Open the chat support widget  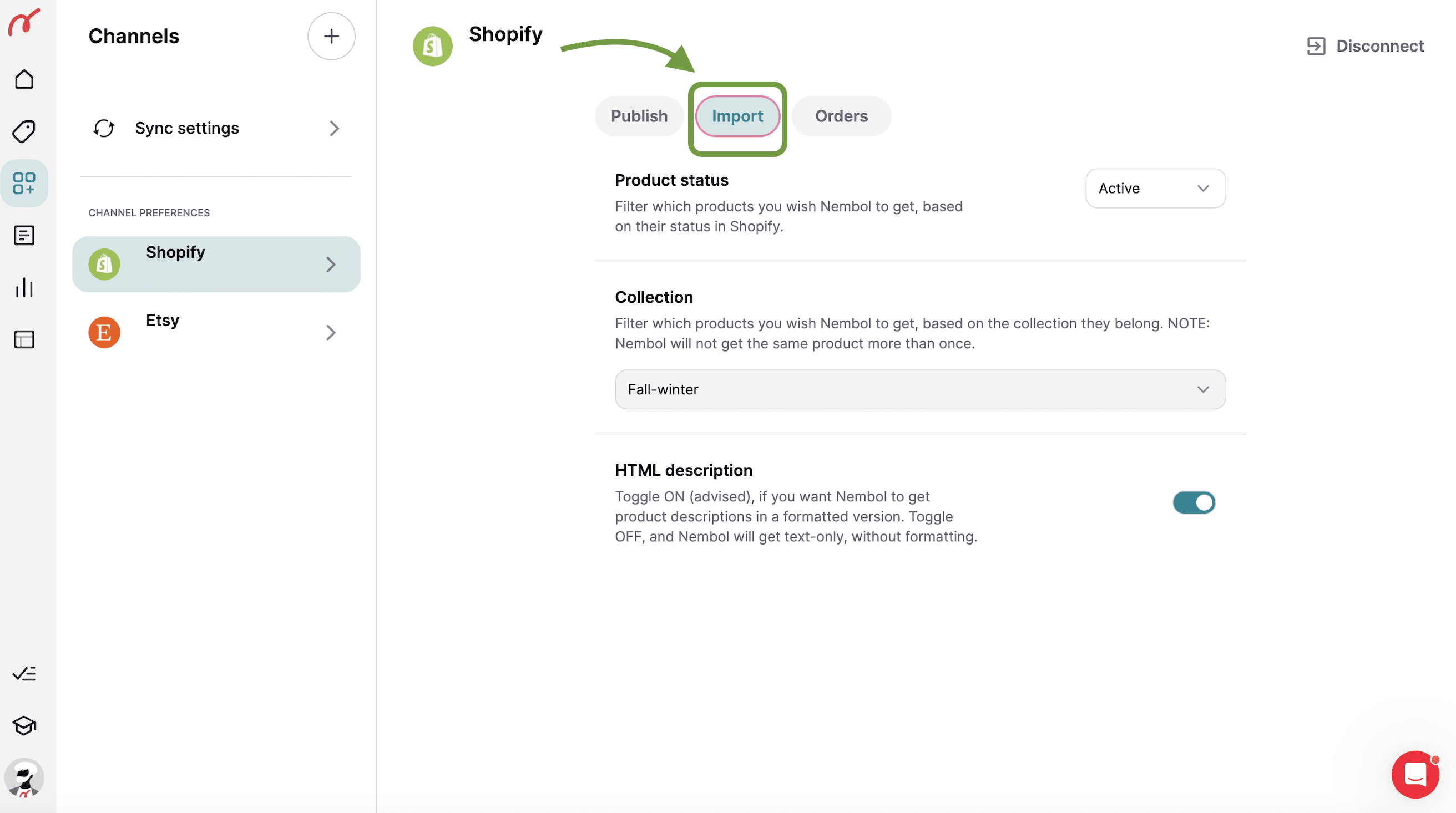pyautogui.click(x=1415, y=774)
